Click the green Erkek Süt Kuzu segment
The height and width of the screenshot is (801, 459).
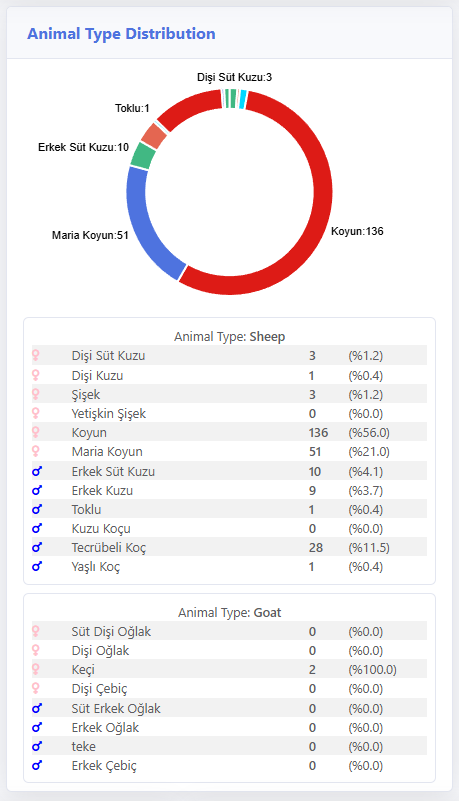click(x=143, y=156)
